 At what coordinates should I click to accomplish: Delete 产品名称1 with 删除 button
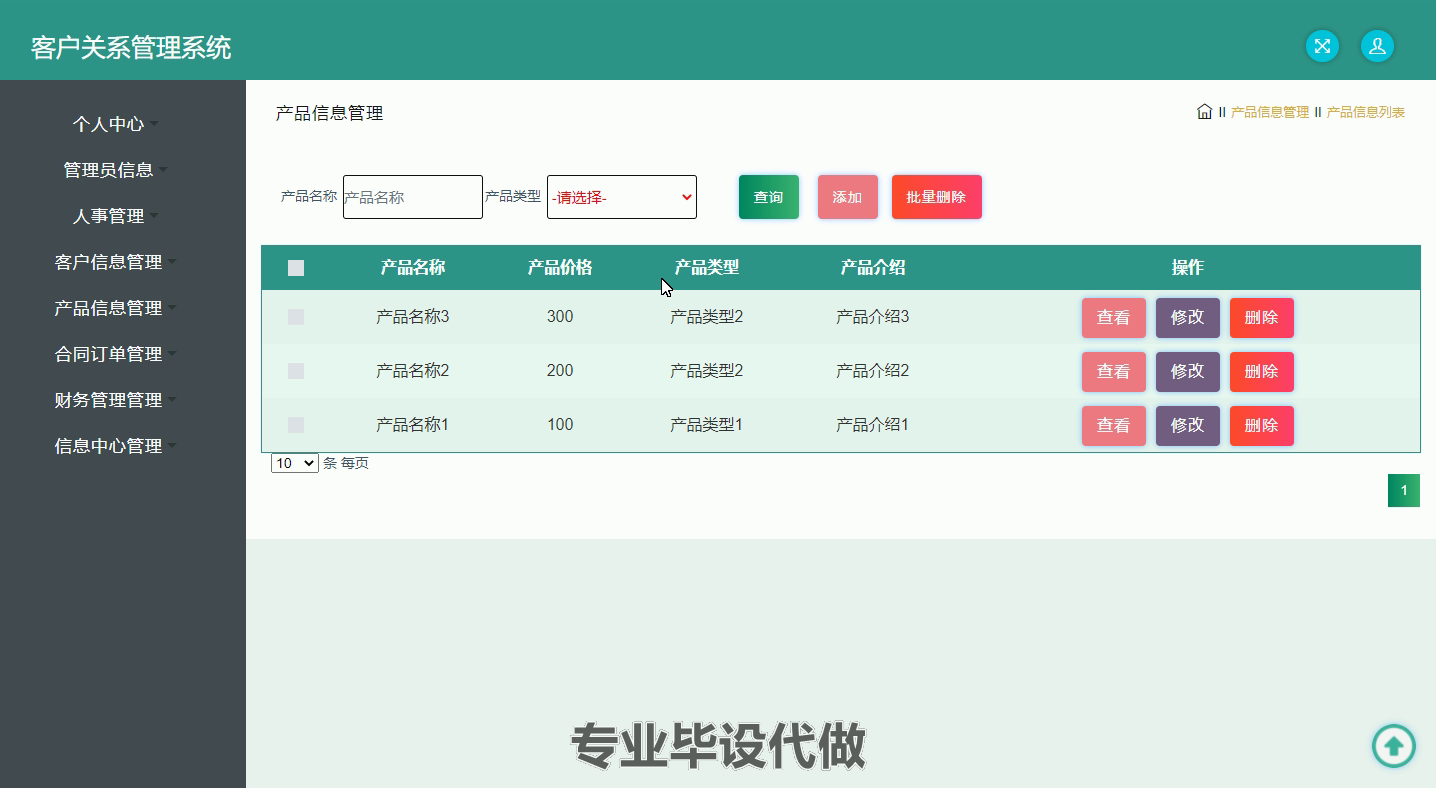tap(1262, 426)
